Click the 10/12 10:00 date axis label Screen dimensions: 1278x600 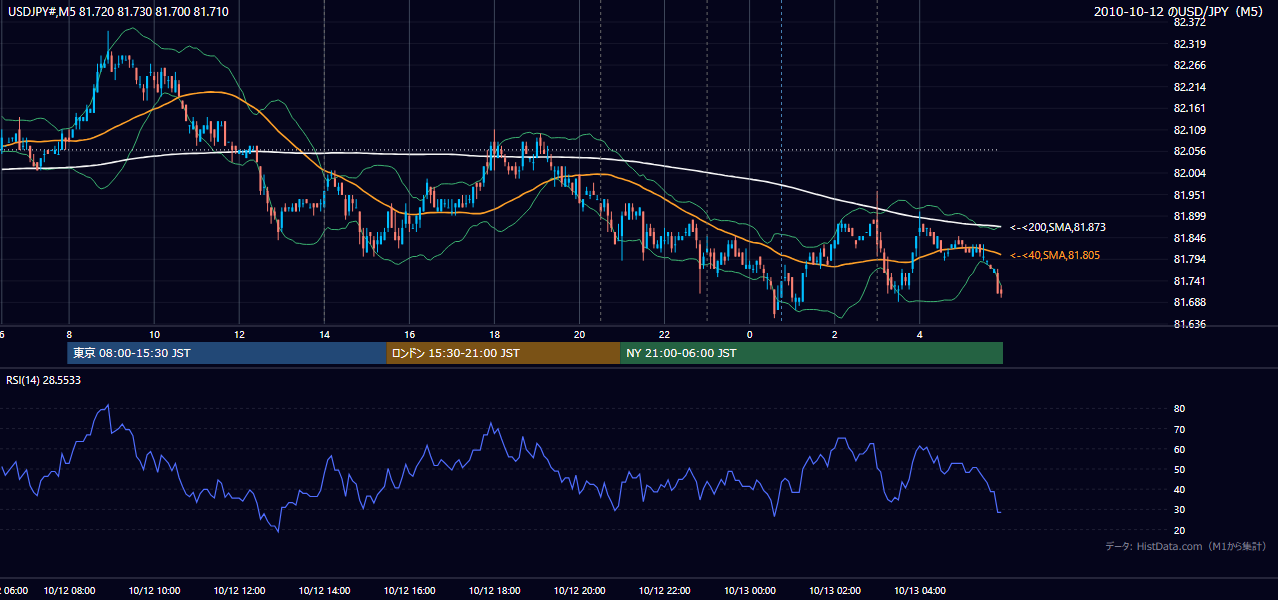(x=154, y=591)
